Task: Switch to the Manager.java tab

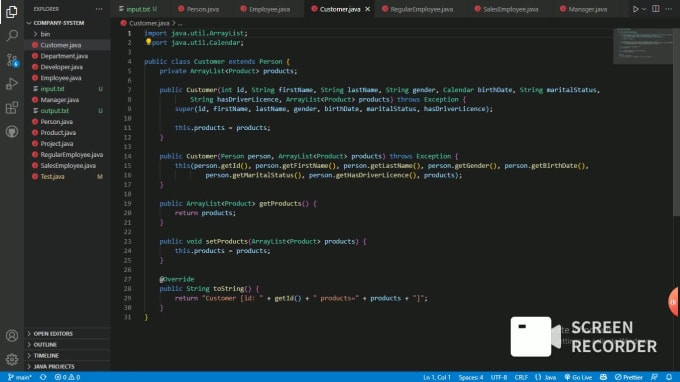Action: coord(584,9)
